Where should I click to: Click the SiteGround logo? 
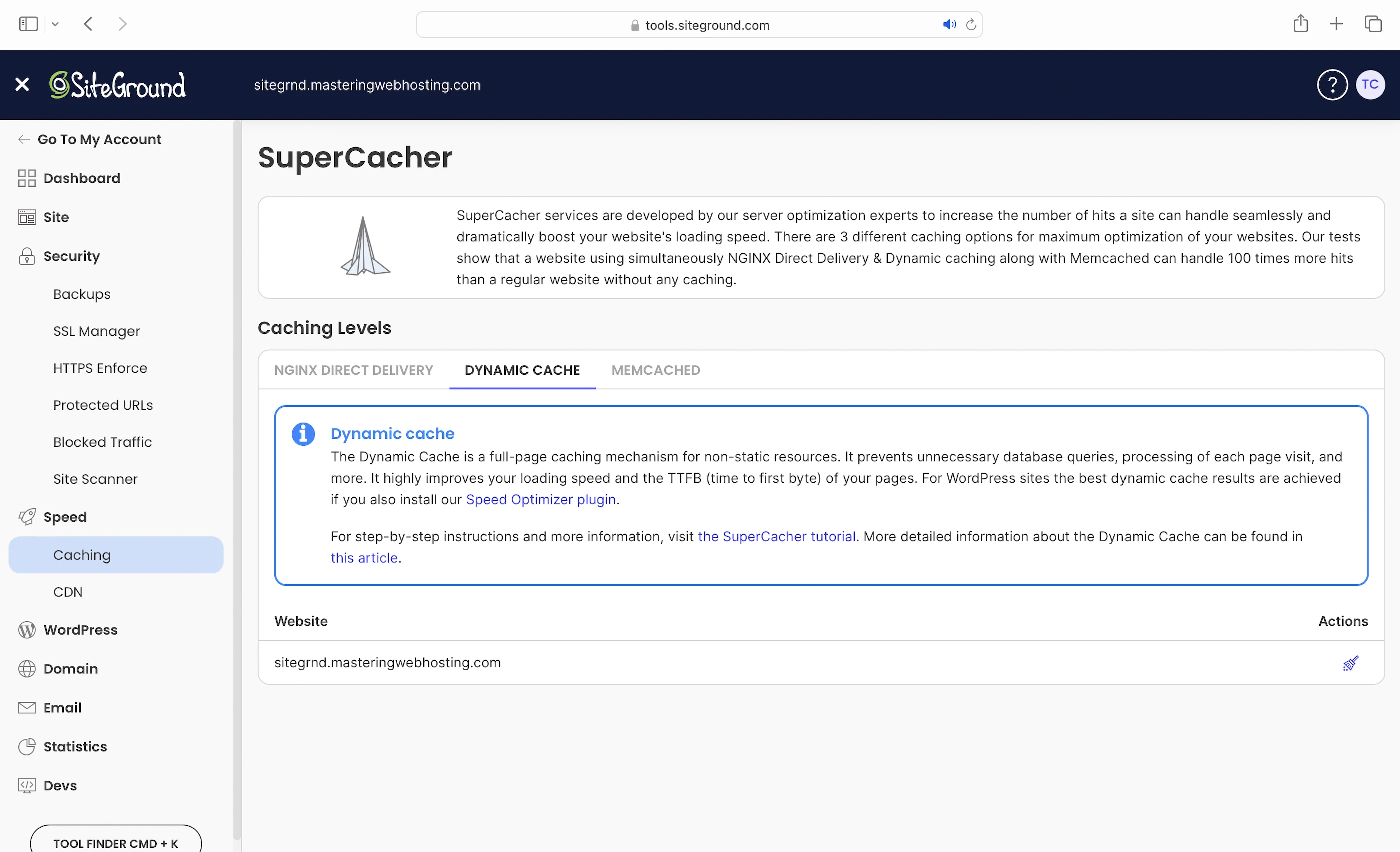[x=117, y=85]
